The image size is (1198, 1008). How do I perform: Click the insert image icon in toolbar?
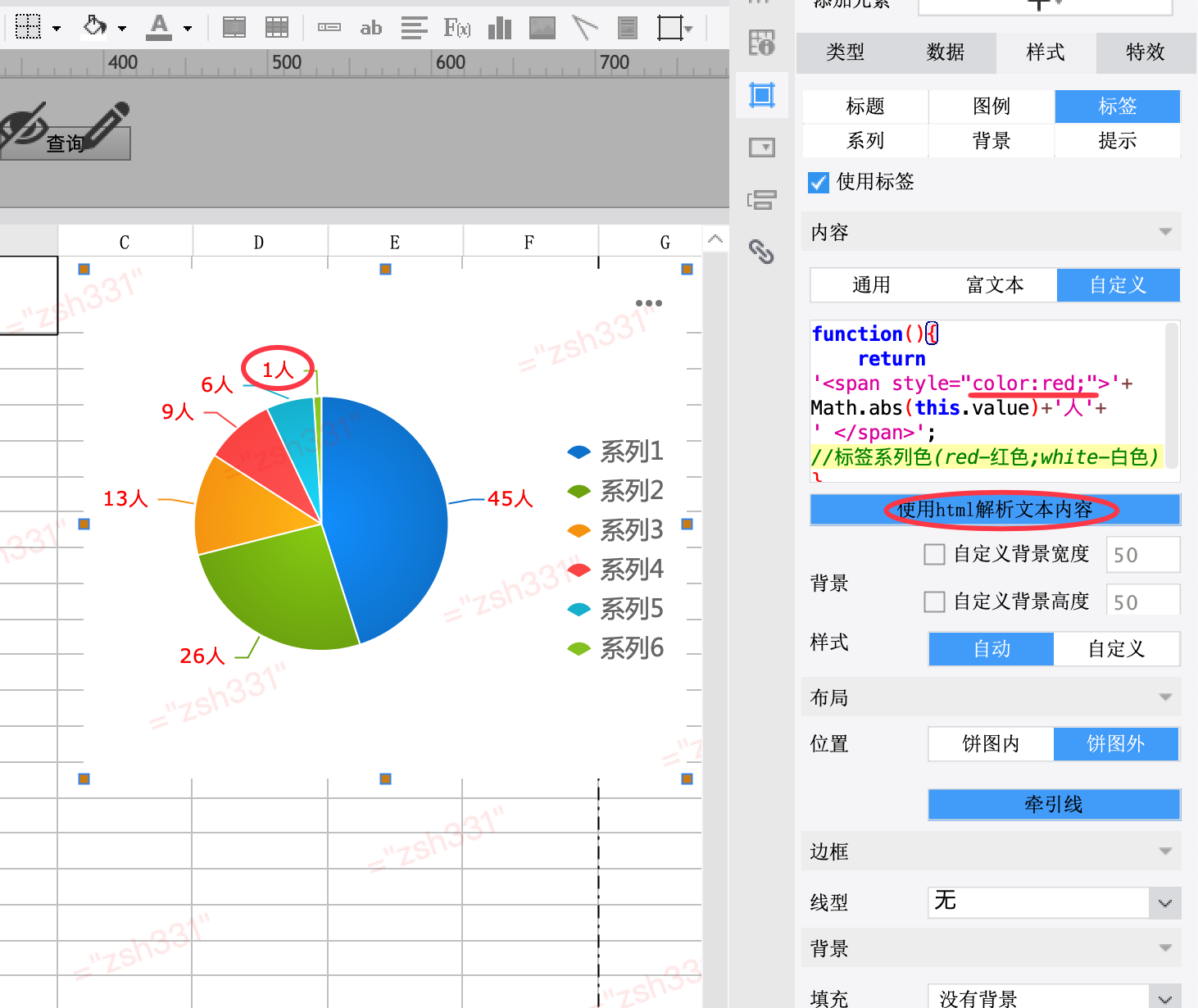click(542, 29)
